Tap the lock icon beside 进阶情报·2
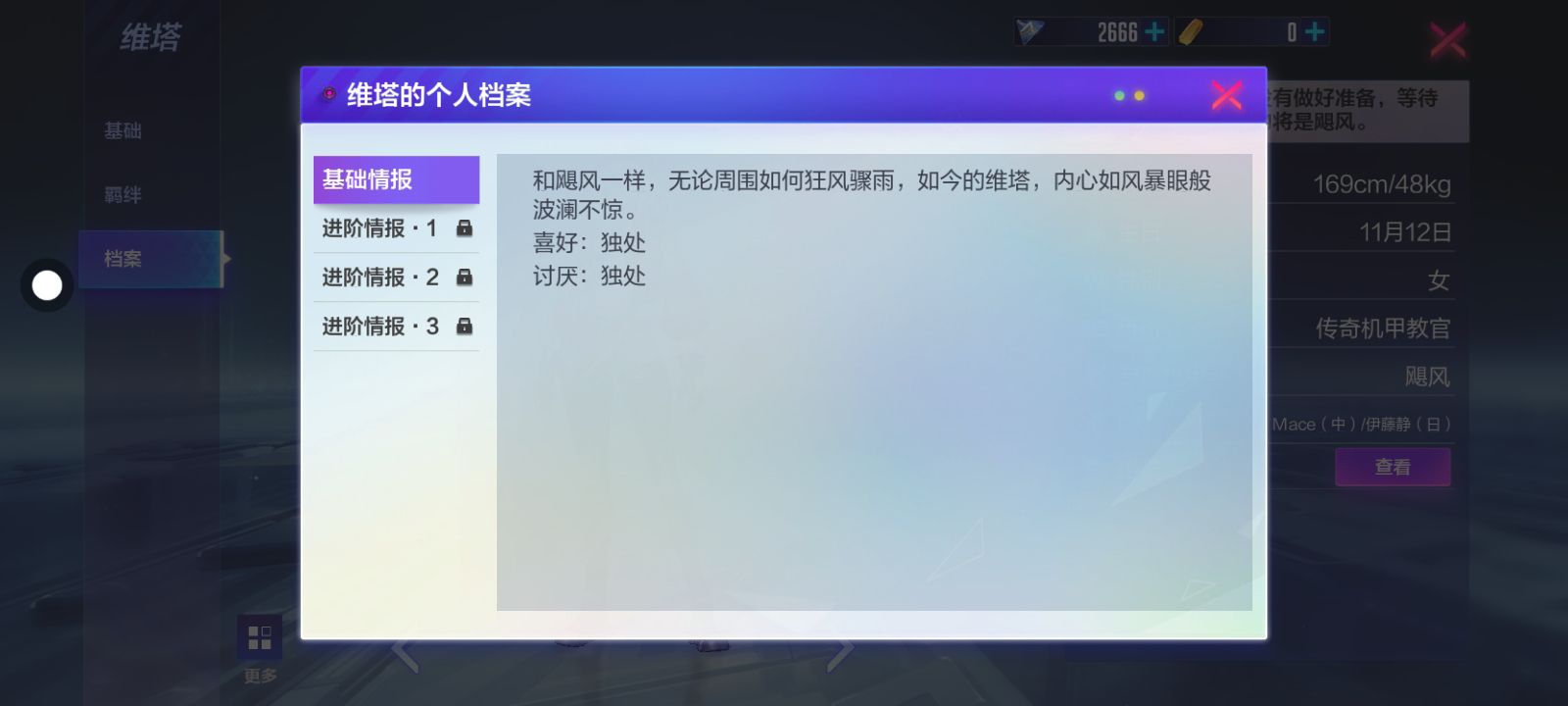The width and height of the screenshot is (1568, 706). [x=465, y=277]
